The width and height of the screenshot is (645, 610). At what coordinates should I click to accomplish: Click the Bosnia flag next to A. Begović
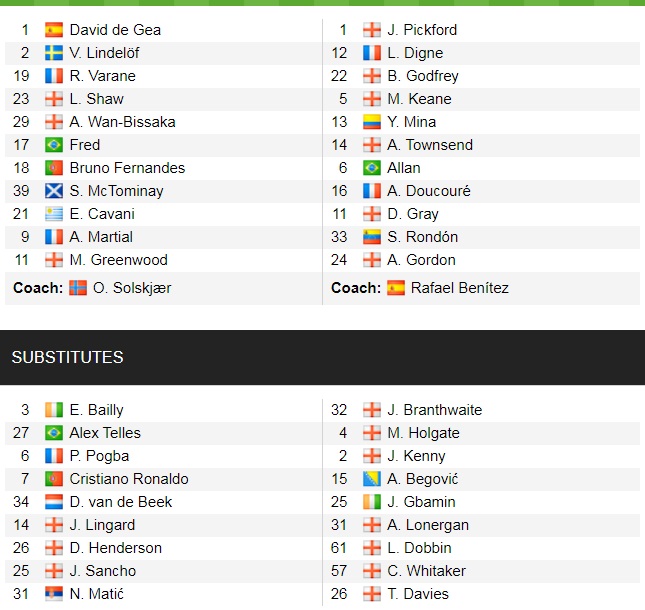pyautogui.click(x=372, y=479)
